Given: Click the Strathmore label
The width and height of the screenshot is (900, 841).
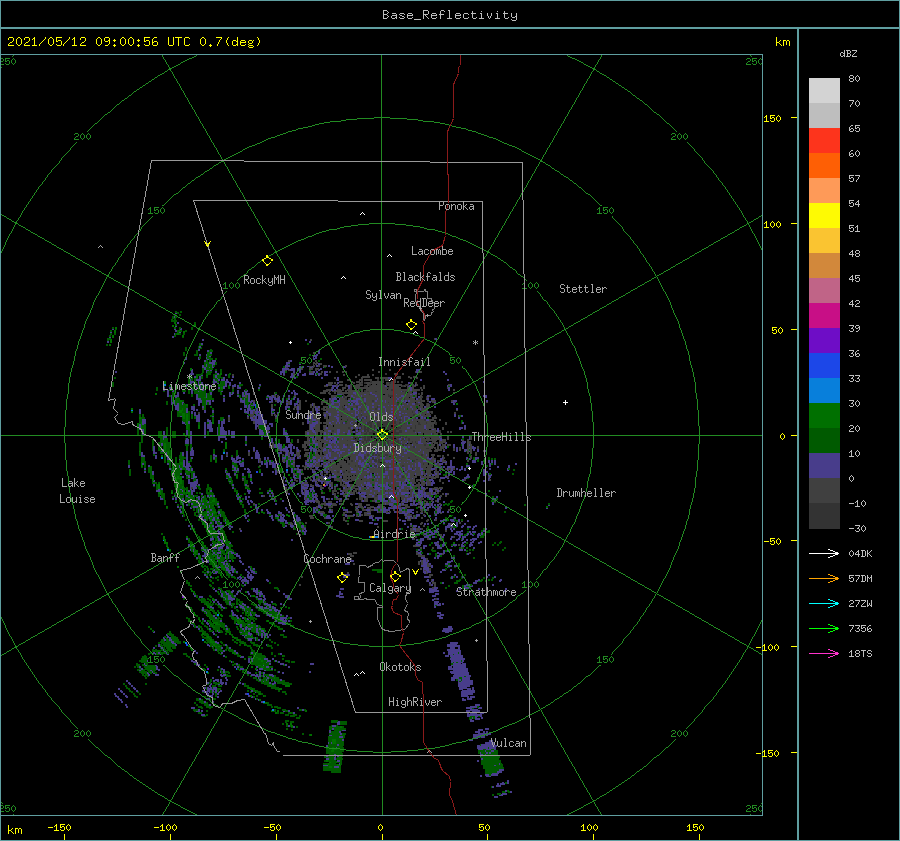Looking at the screenshot, I should (486, 592).
